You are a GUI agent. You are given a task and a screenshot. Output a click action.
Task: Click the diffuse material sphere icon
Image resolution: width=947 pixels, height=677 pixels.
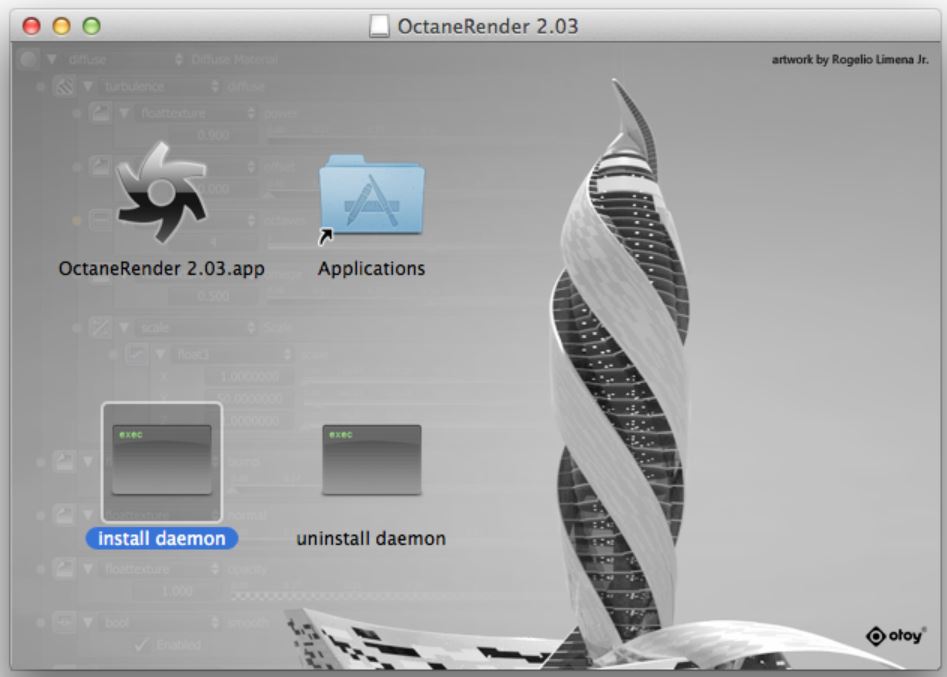click(29, 59)
